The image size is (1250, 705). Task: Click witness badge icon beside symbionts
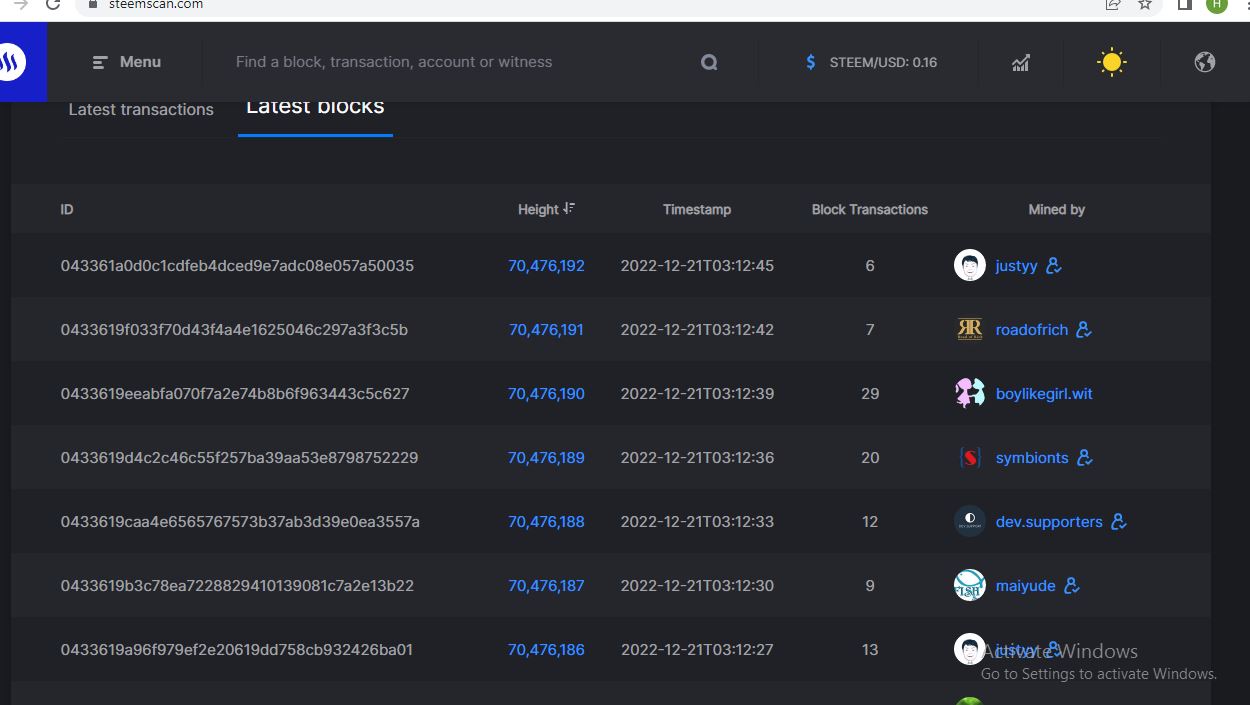[1084, 457]
